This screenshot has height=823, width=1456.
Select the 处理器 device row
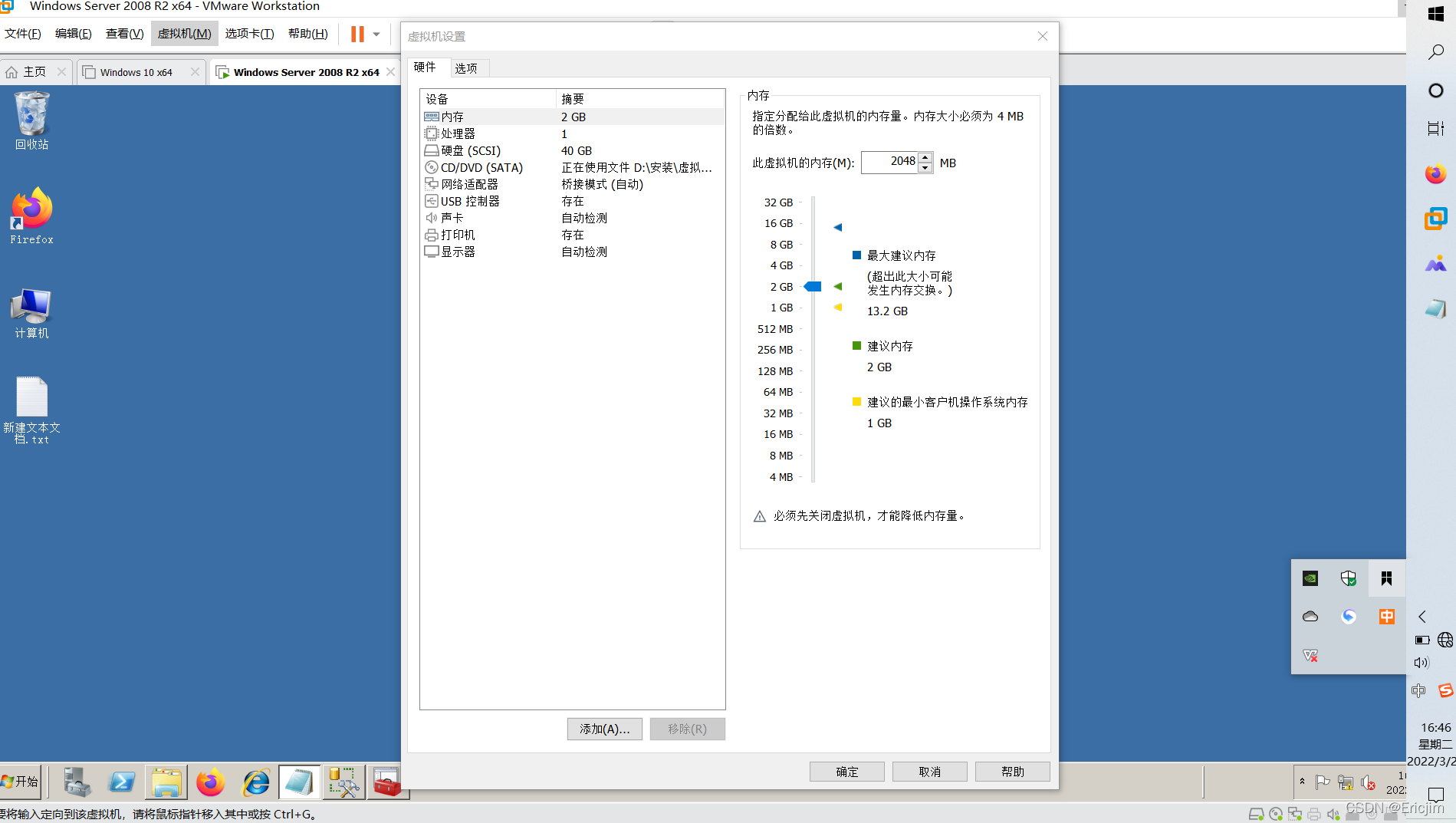point(572,133)
